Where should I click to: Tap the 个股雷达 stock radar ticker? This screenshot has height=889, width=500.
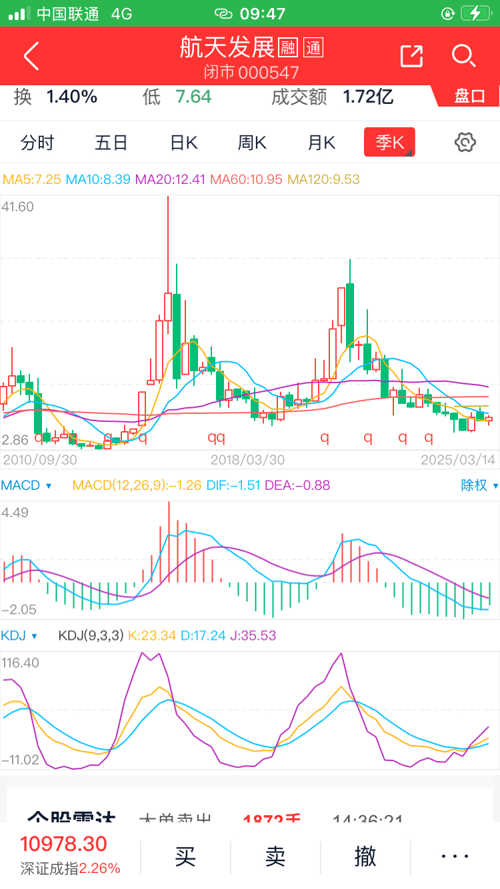pyautogui.click(x=71, y=818)
